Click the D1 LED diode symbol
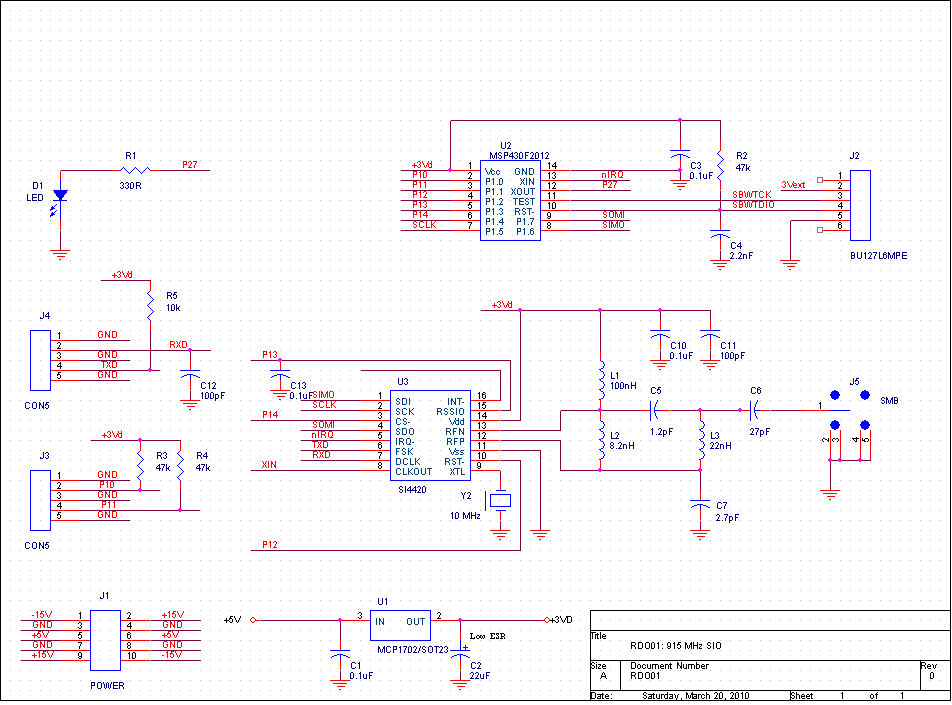The height and width of the screenshot is (705, 952). [x=61, y=196]
